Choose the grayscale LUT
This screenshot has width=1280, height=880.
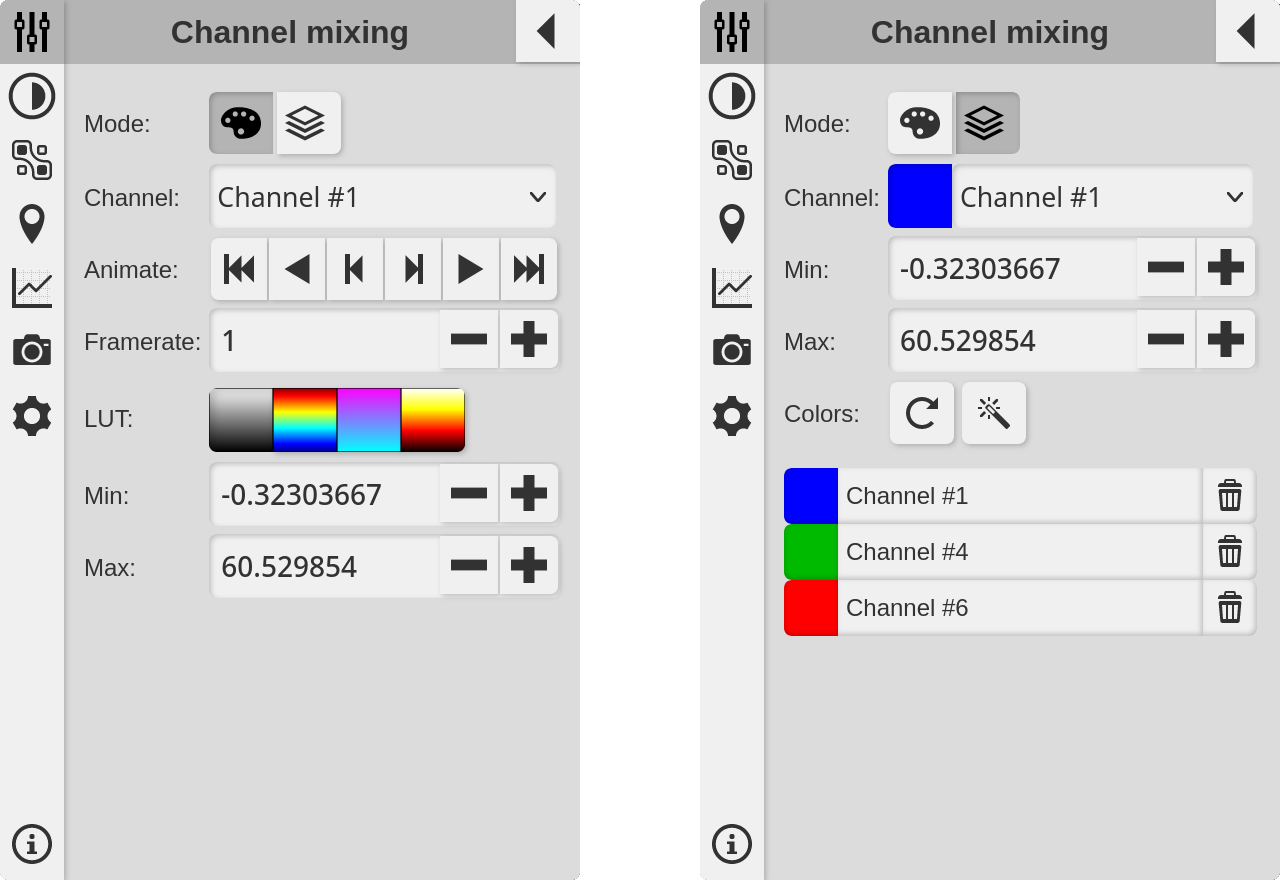[241, 420]
